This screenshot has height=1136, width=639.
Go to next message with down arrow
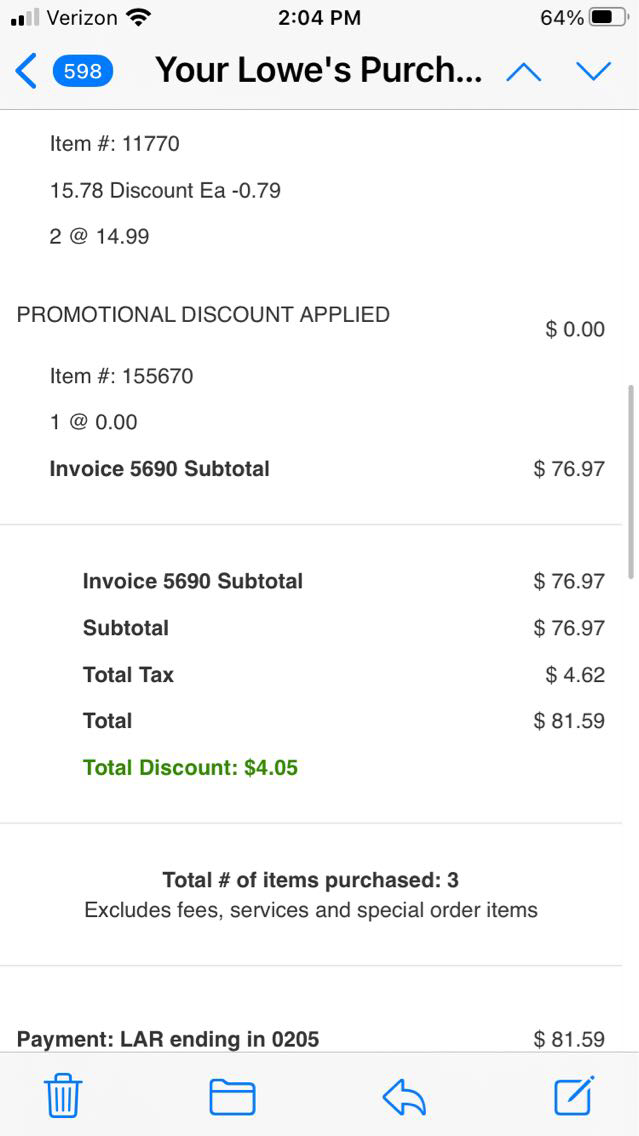pos(593,71)
